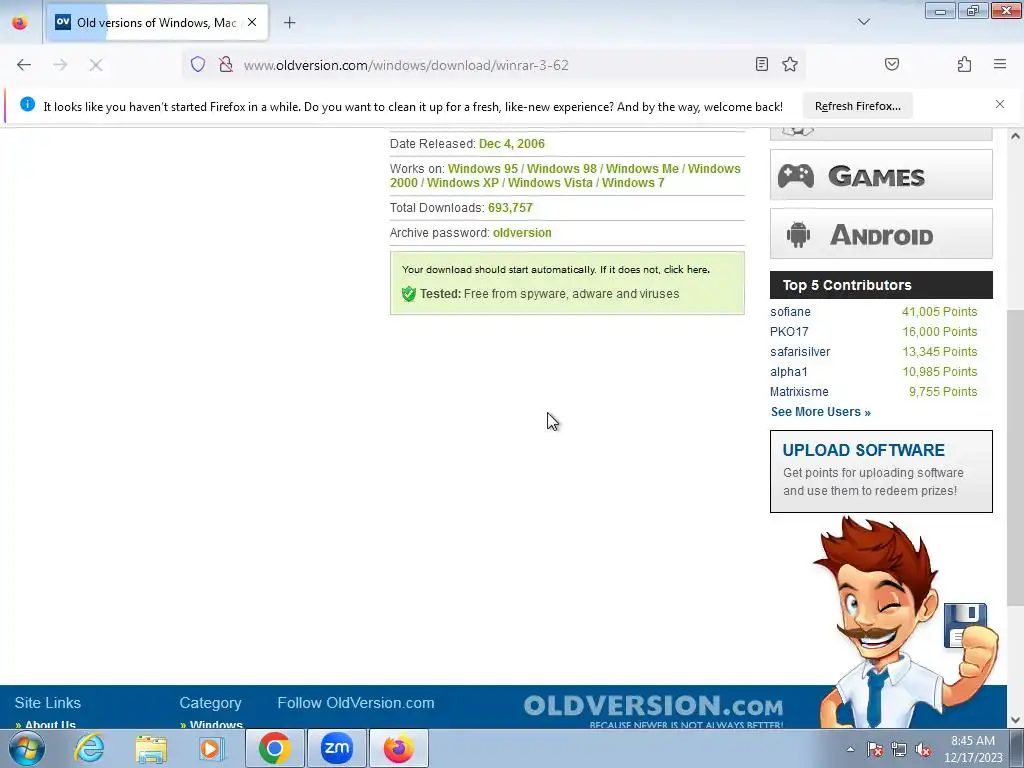
Task: Switch to Zoom on the taskbar
Action: click(x=336, y=748)
